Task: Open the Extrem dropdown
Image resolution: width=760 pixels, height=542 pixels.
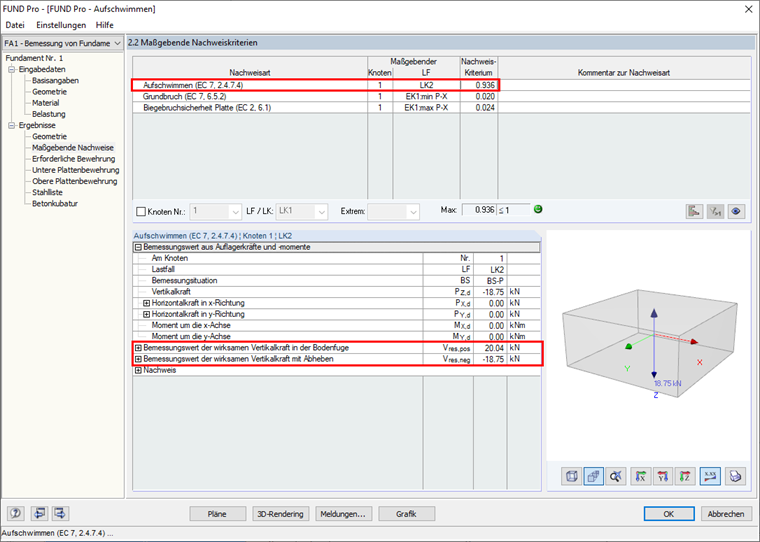Action: (393, 211)
